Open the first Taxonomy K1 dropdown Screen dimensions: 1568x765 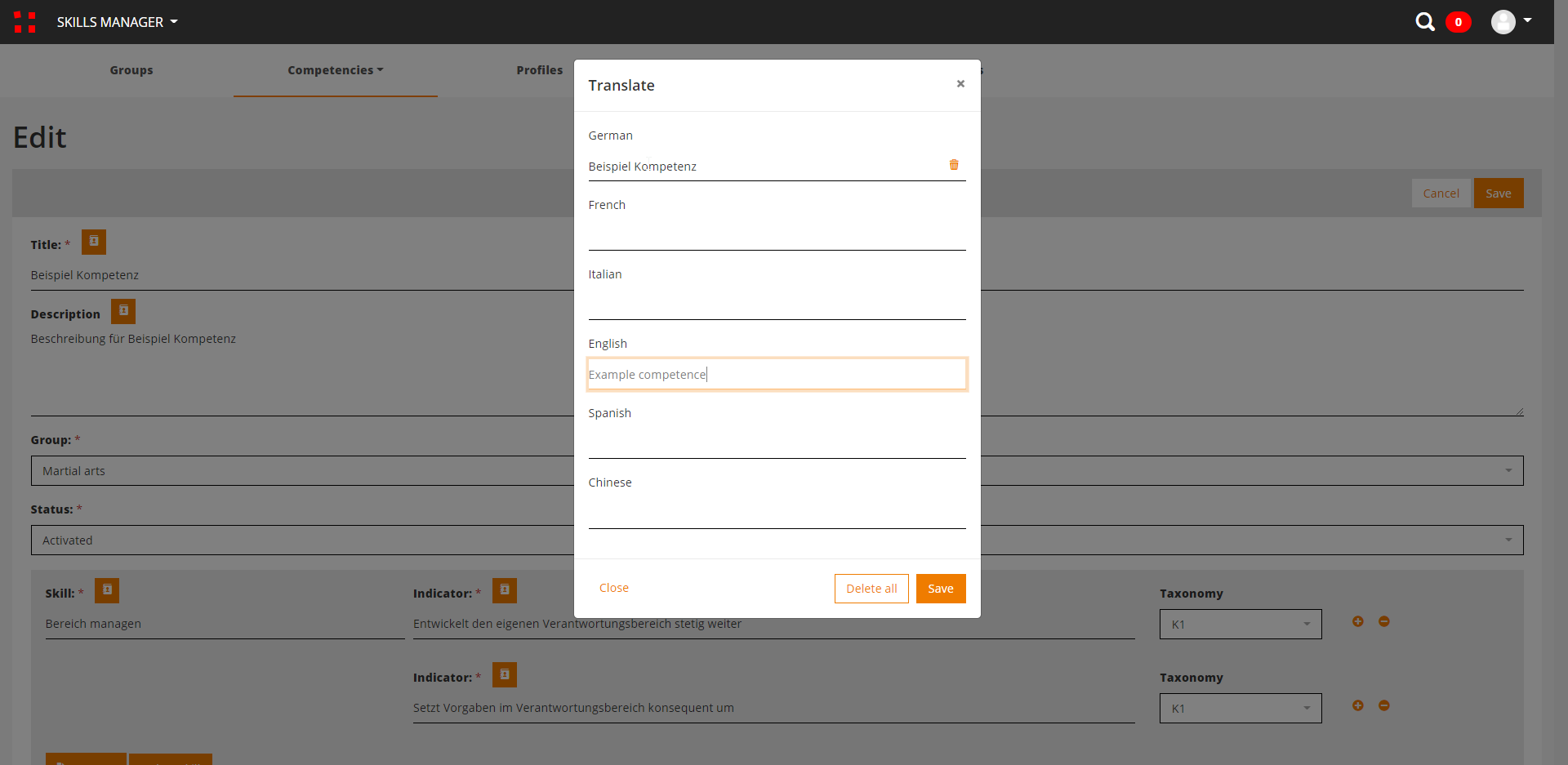tap(1240, 625)
